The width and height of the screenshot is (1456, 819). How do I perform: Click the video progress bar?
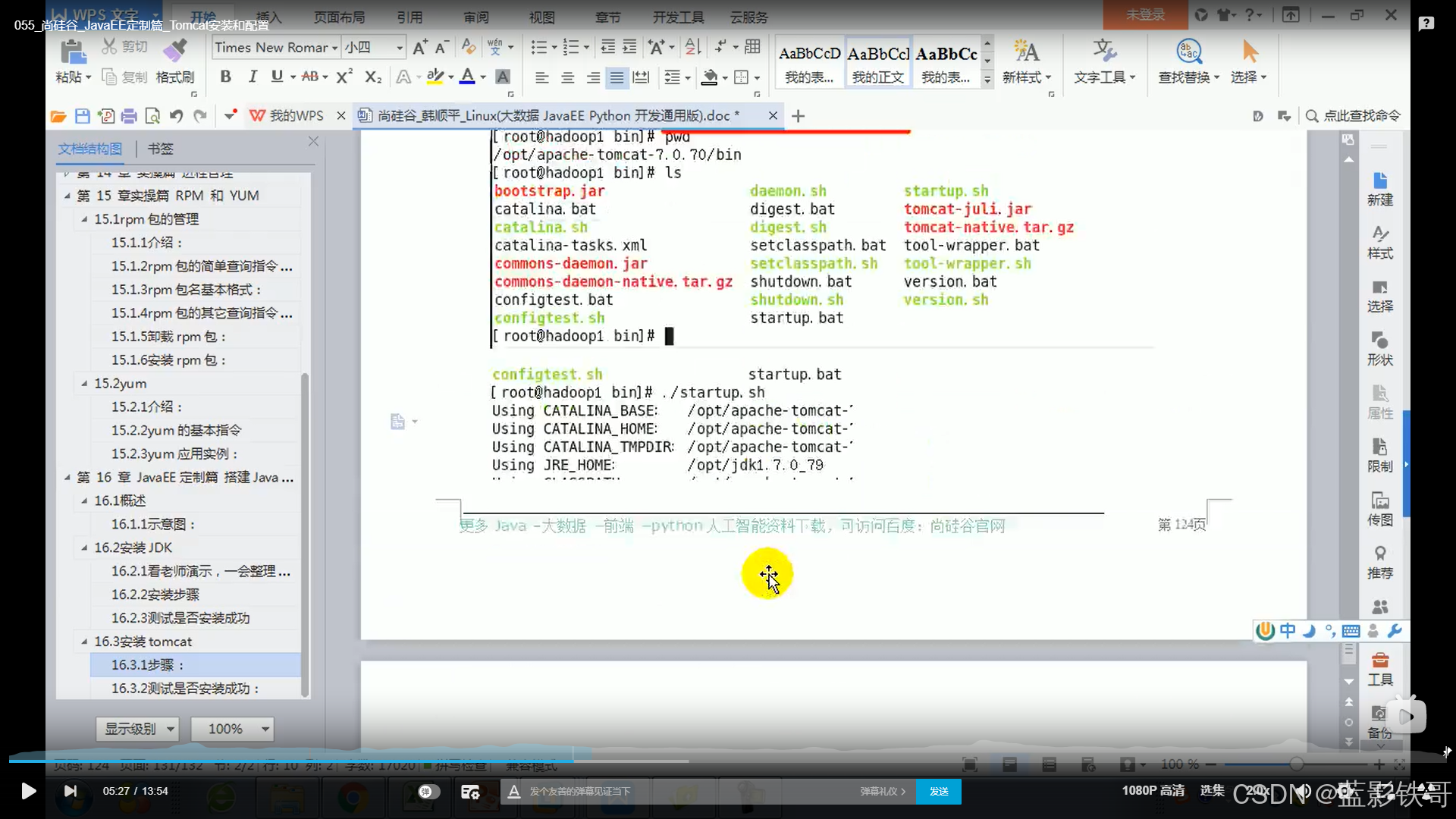[x=728, y=761]
